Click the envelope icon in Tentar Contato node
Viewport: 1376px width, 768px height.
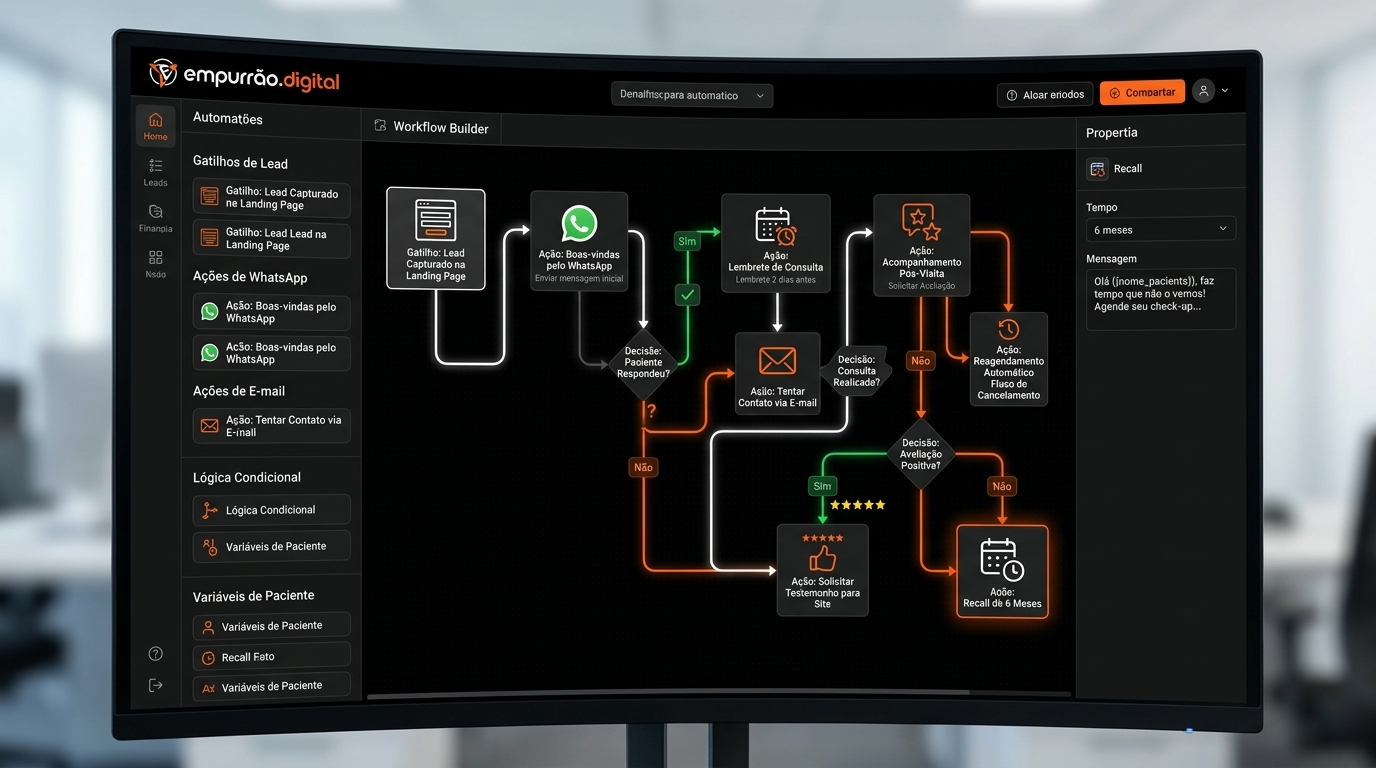click(x=777, y=360)
